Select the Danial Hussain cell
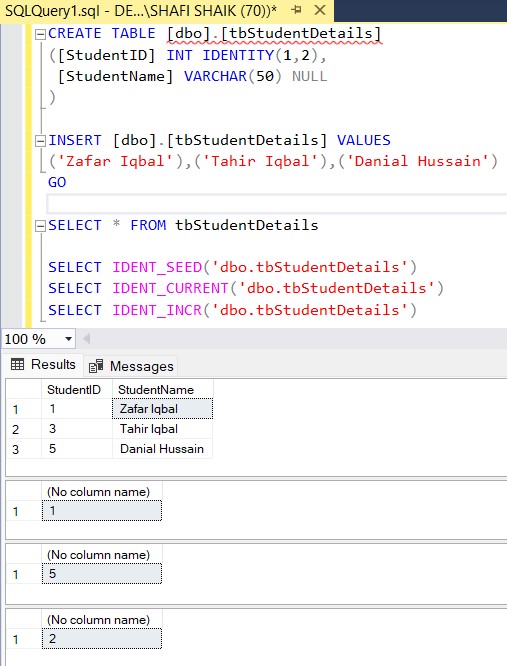Viewport: 507px width, 666px height. [163, 449]
